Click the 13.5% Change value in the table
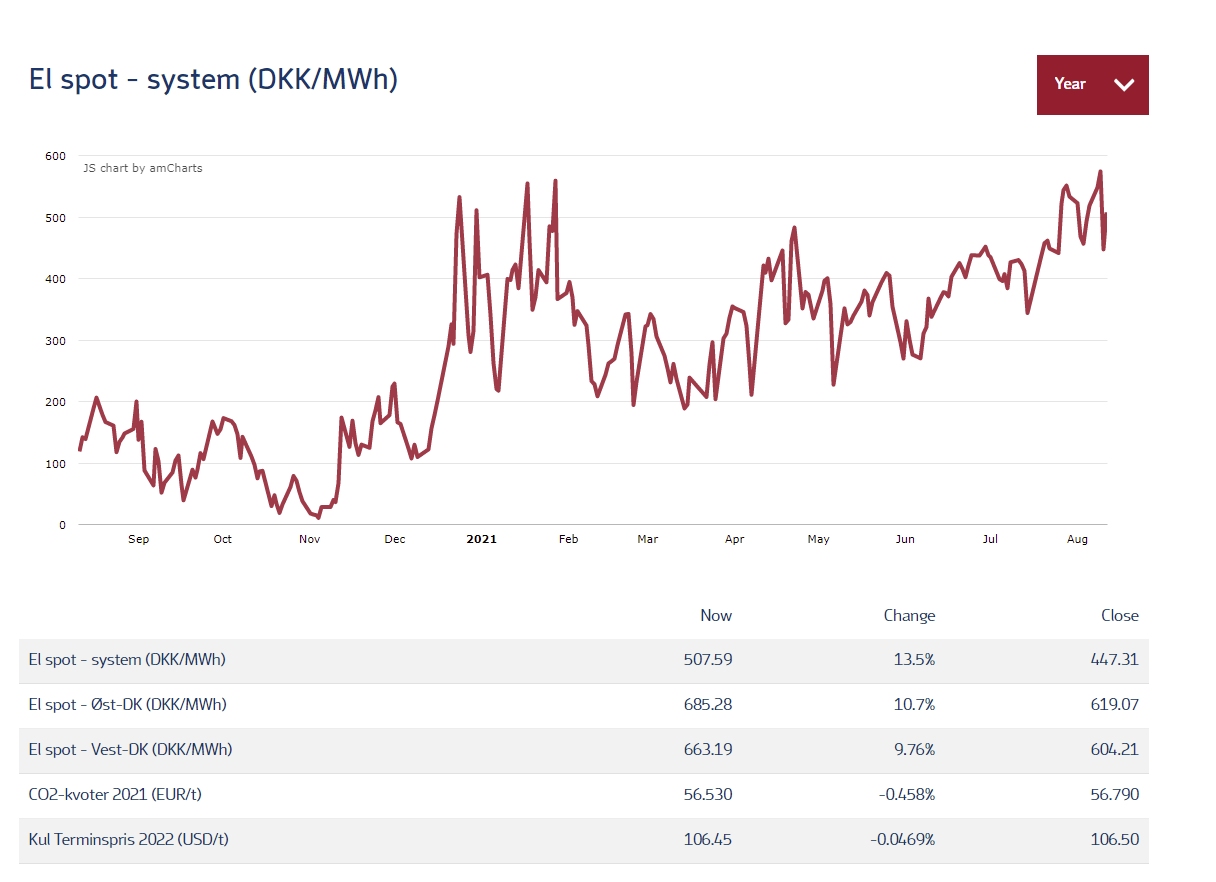Viewport: 1216px width, 882px height. pos(914,660)
